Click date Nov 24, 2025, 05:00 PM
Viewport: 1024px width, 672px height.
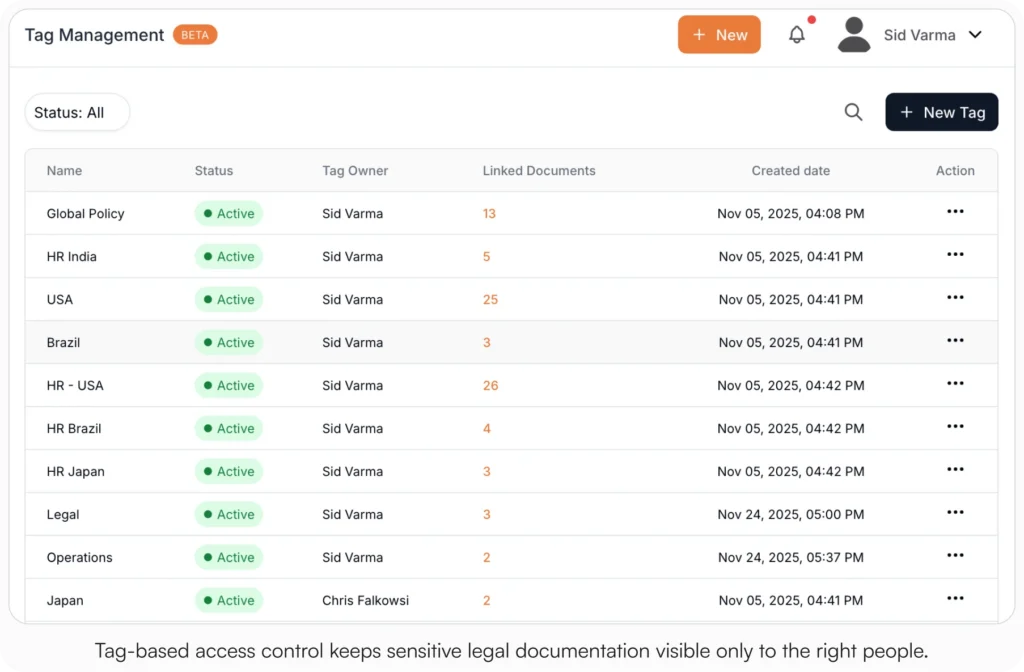pyautogui.click(x=791, y=515)
